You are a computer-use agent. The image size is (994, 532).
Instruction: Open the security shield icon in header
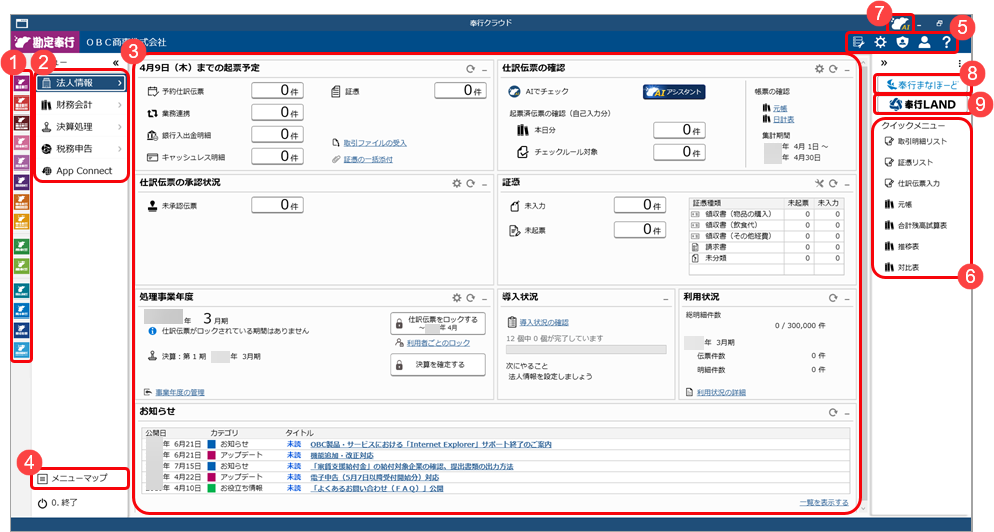click(902, 42)
